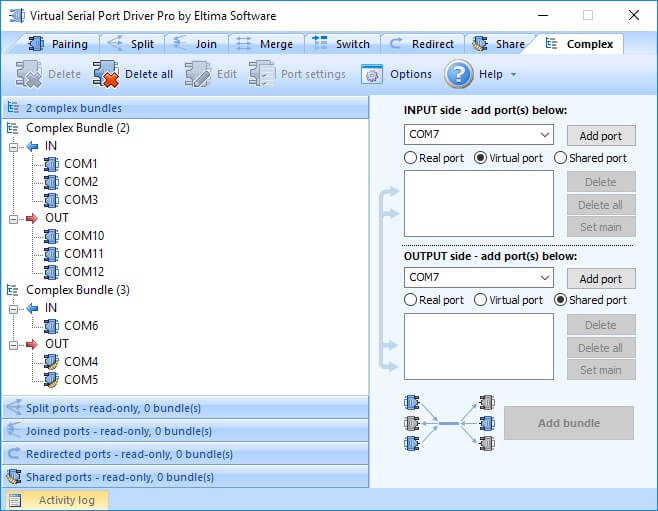
Task: Select COM2 in the bundle tree
Action: coord(81,182)
